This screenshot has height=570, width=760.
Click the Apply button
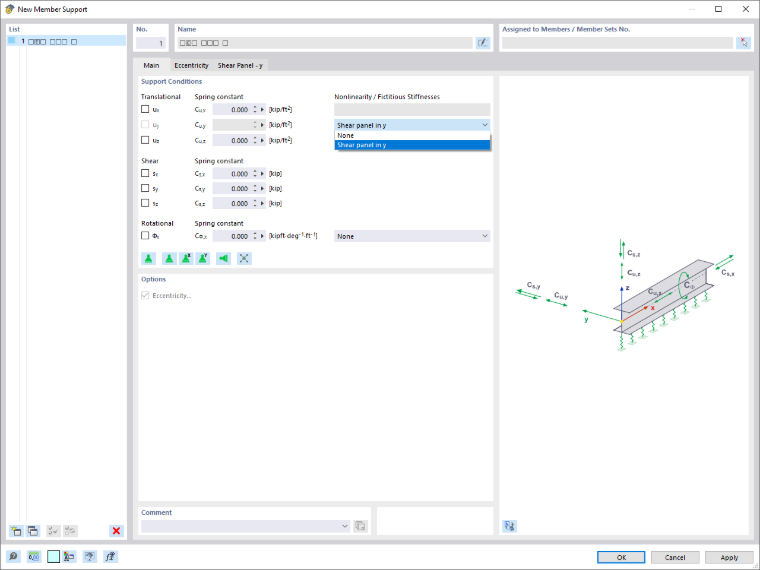point(729,557)
